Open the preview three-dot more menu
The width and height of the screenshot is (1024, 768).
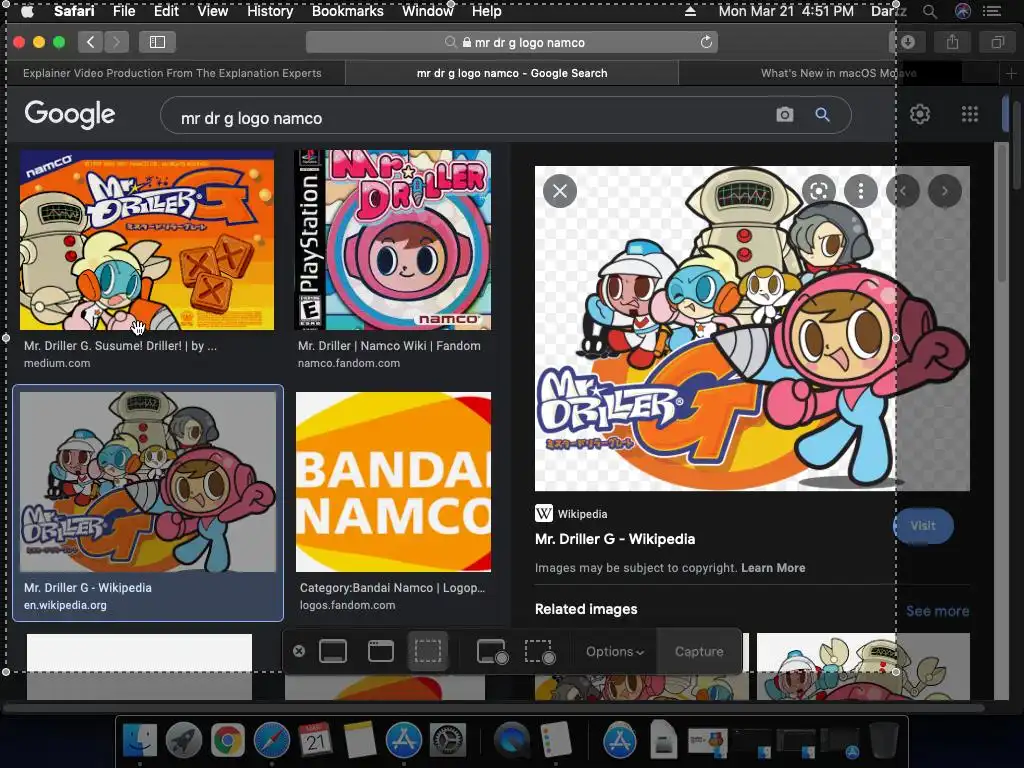861,191
